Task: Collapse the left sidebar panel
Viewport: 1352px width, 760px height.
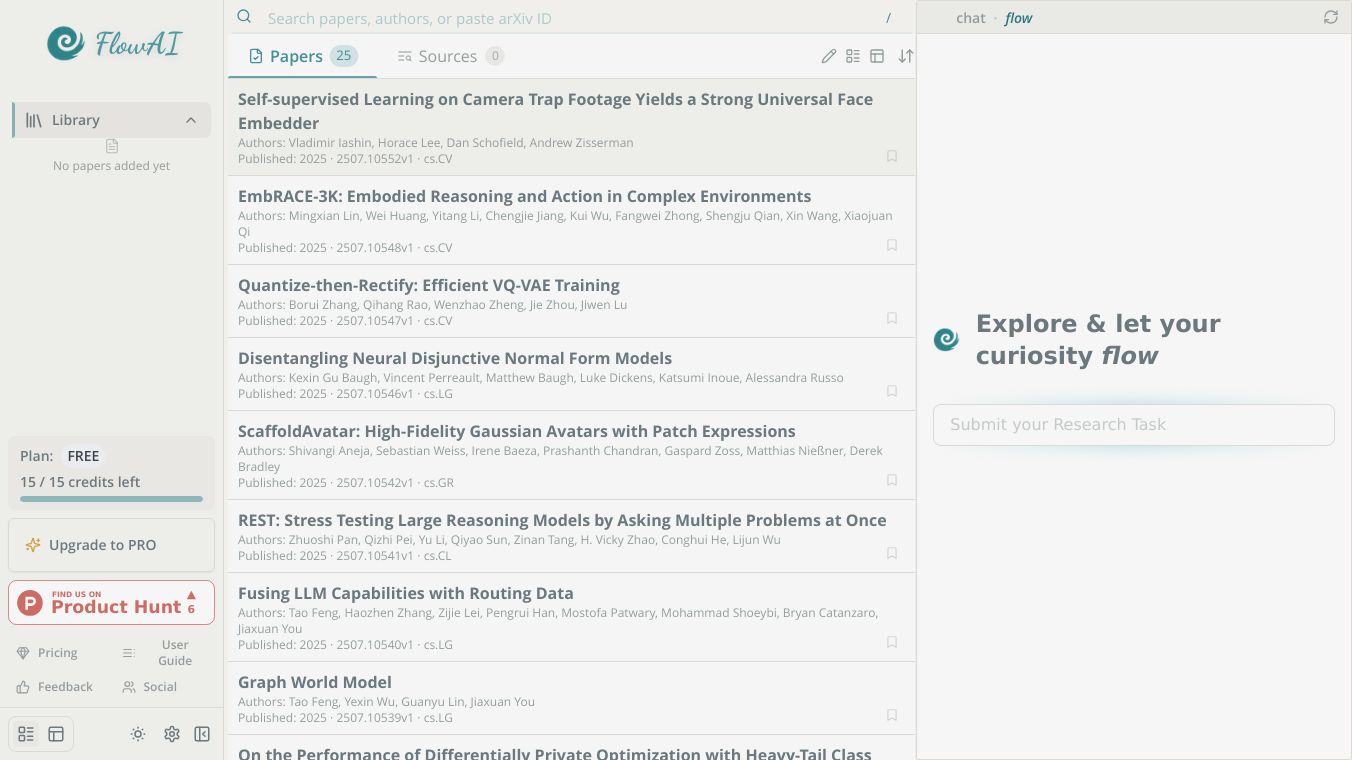Action: click(202, 734)
